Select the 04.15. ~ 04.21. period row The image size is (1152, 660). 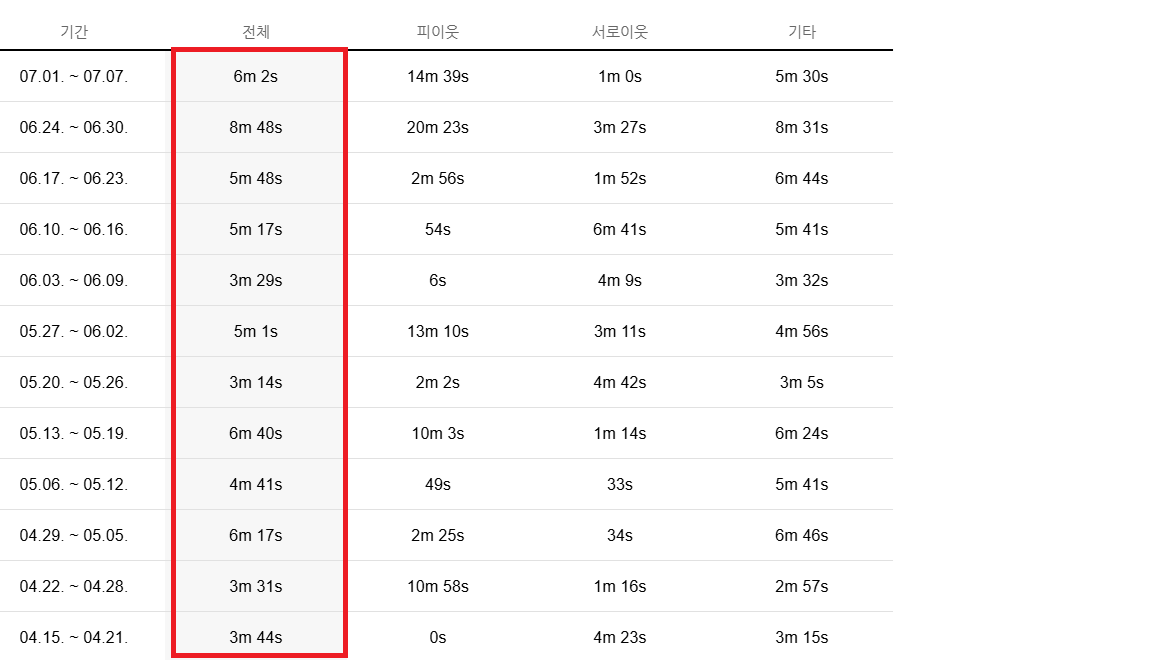click(x=74, y=637)
